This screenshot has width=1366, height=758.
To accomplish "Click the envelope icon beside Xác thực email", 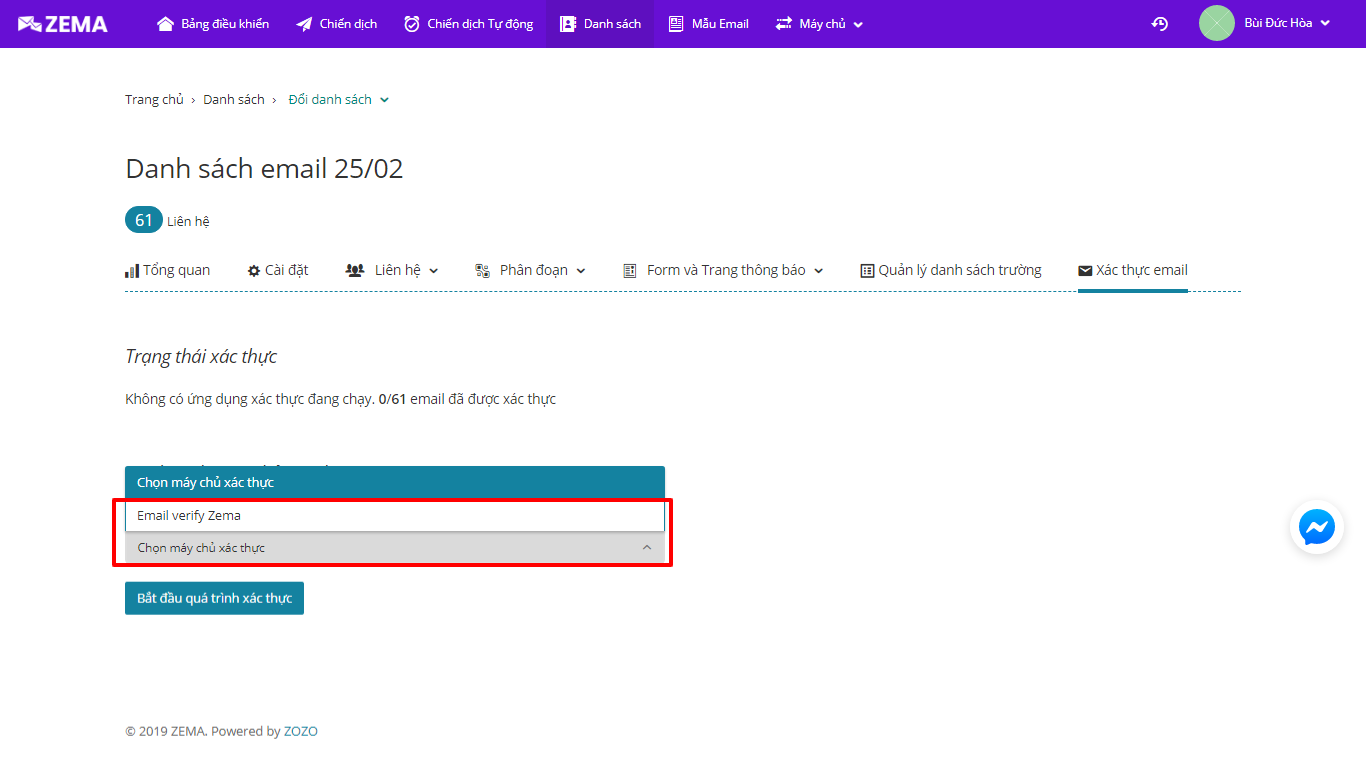I will pyautogui.click(x=1085, y=271).
